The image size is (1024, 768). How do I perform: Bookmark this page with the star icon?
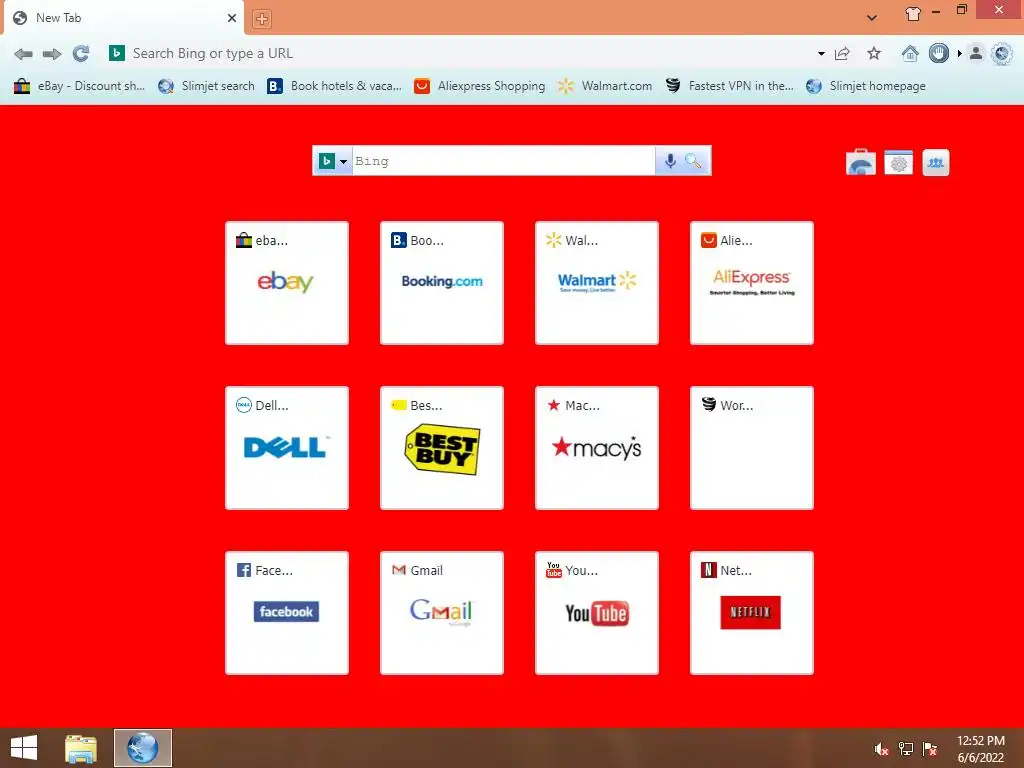(x=874, y=54)
